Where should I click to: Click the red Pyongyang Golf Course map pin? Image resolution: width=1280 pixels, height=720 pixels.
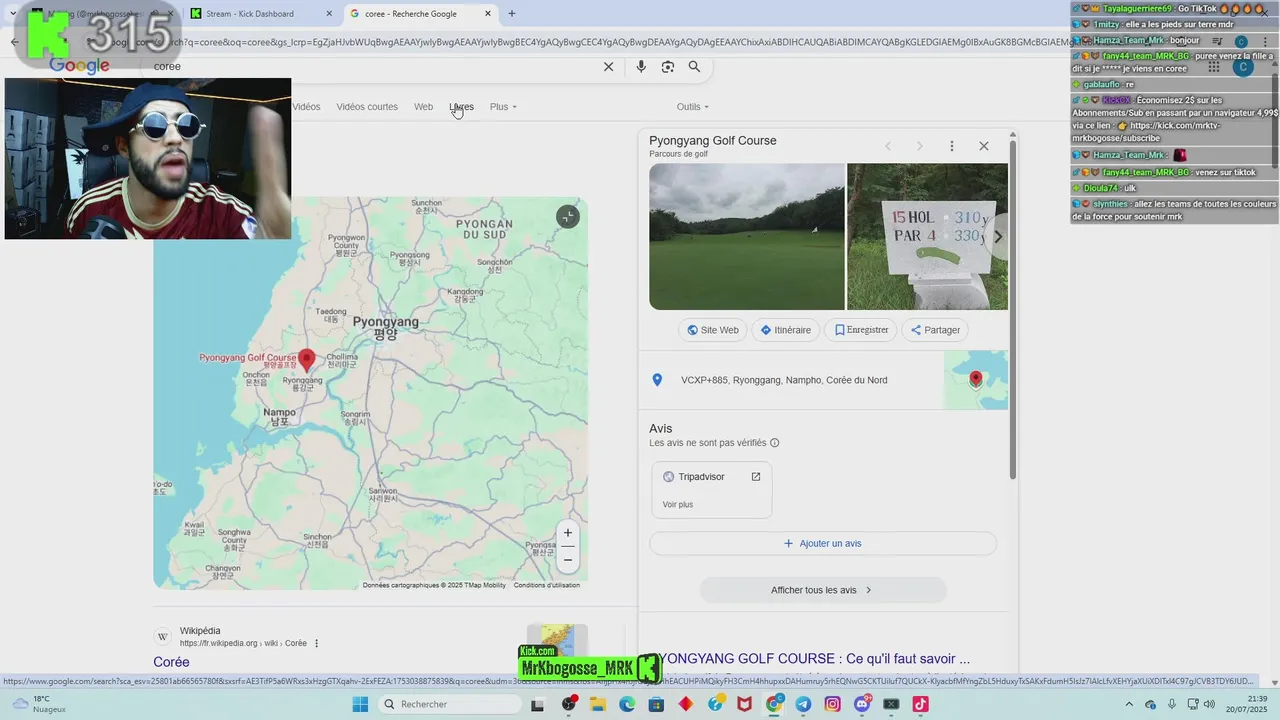click(307, 360)
